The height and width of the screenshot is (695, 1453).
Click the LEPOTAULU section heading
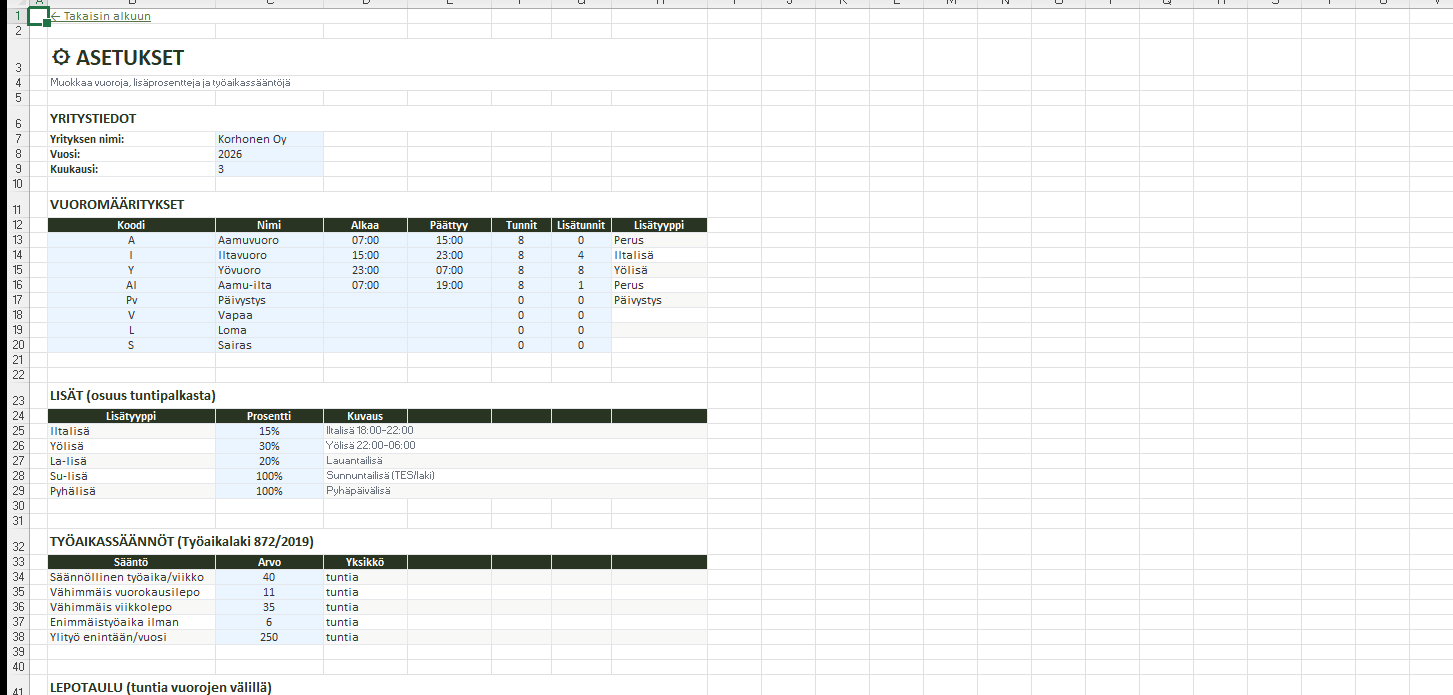tap(160, 687)
